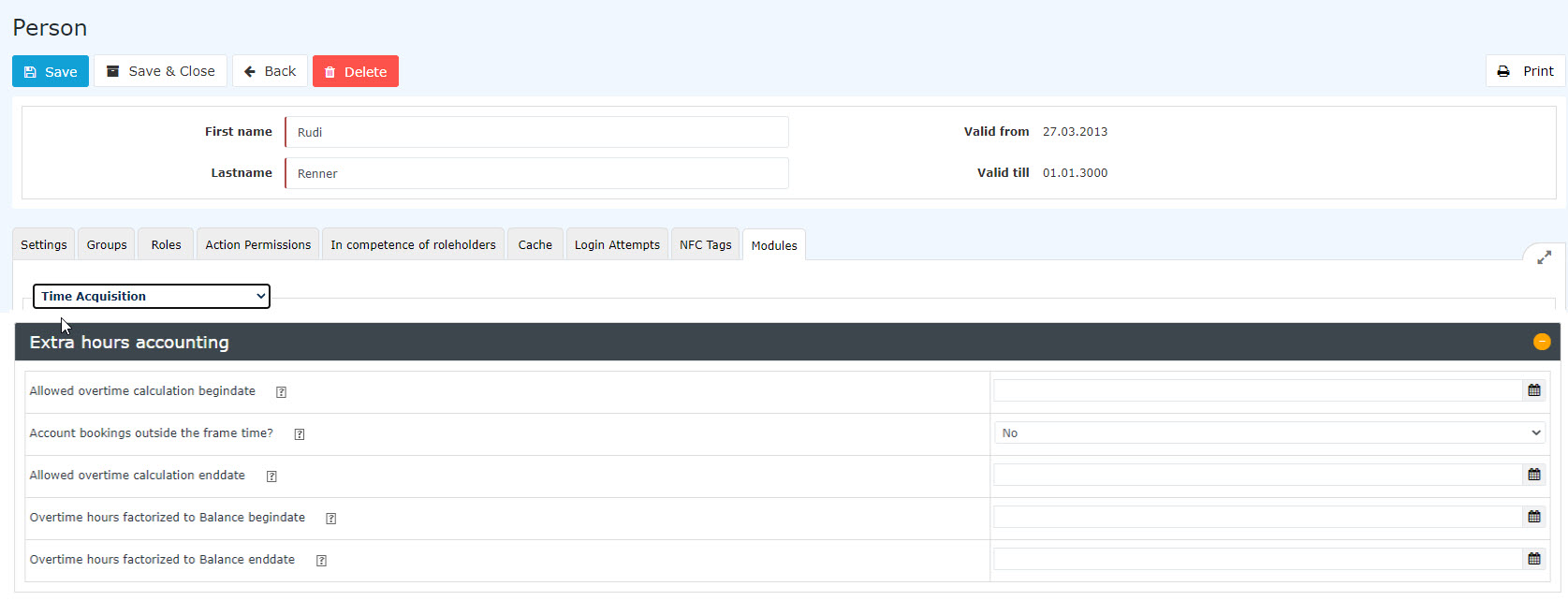The height and width of the screenshot is (601, 1568).
Task: Show help for Overtime hours Balance enddate
Action: [x=321, y=561]
